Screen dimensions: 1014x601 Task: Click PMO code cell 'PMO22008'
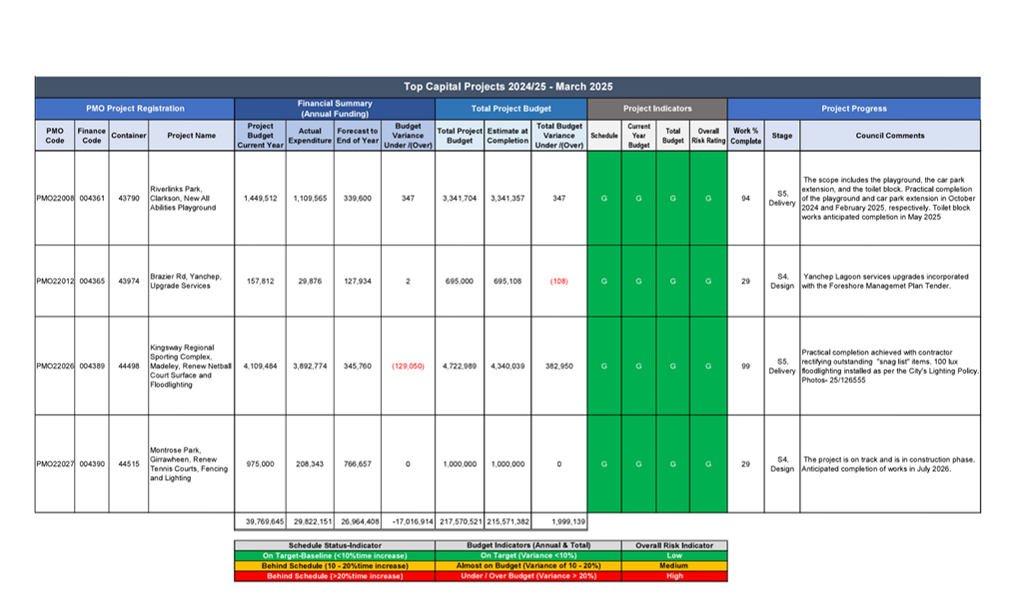point(55,199)
